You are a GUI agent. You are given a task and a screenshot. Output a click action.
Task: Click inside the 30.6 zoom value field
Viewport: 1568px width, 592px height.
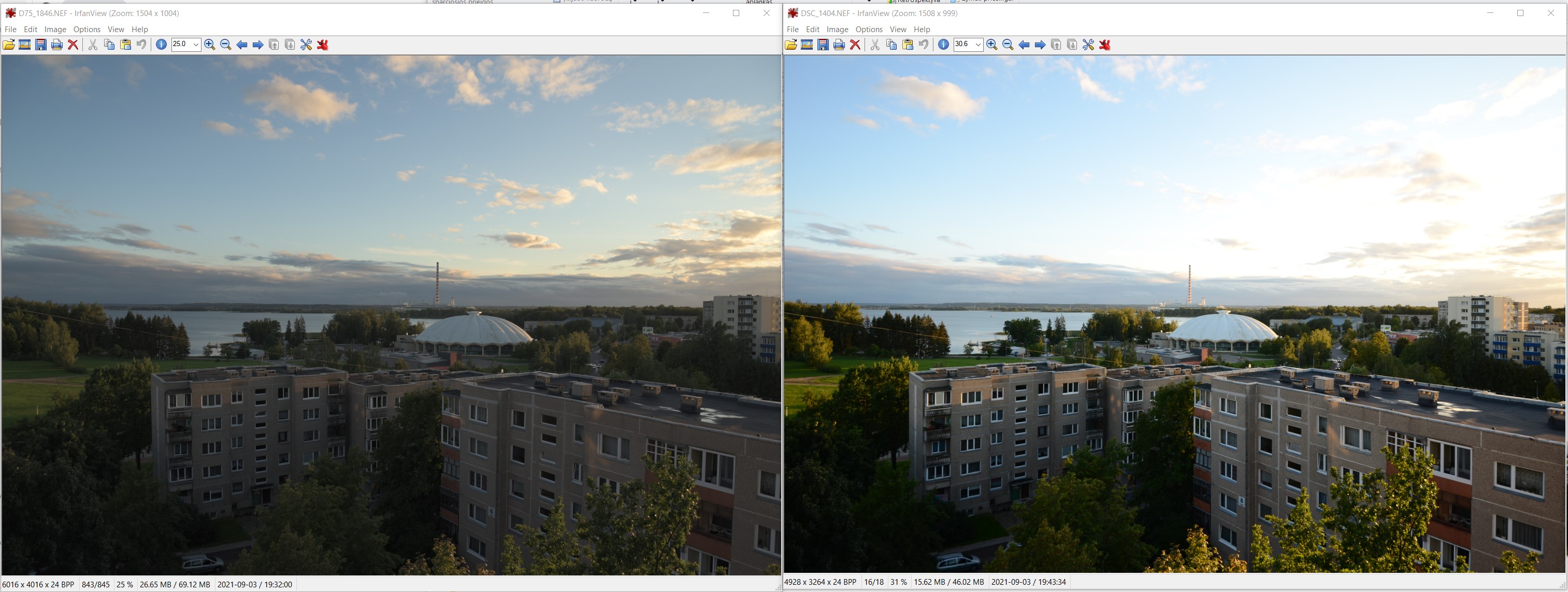962,45
